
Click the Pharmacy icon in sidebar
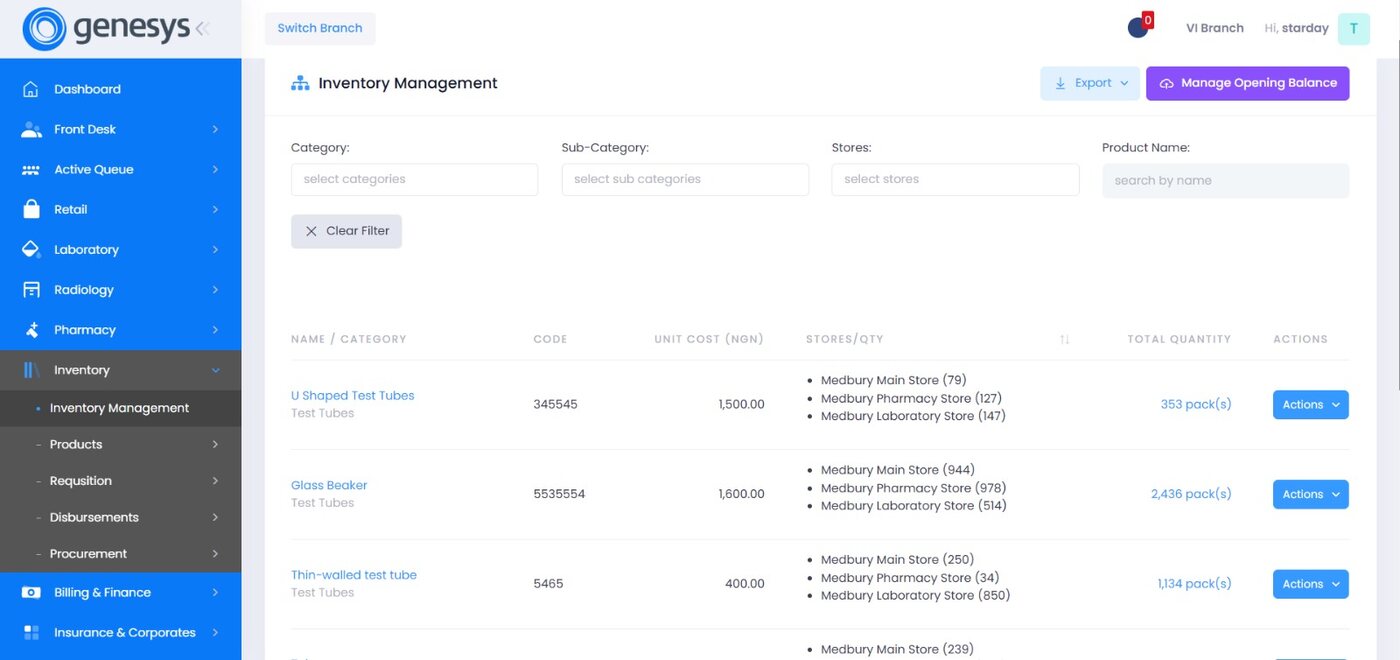pos(31,329)
